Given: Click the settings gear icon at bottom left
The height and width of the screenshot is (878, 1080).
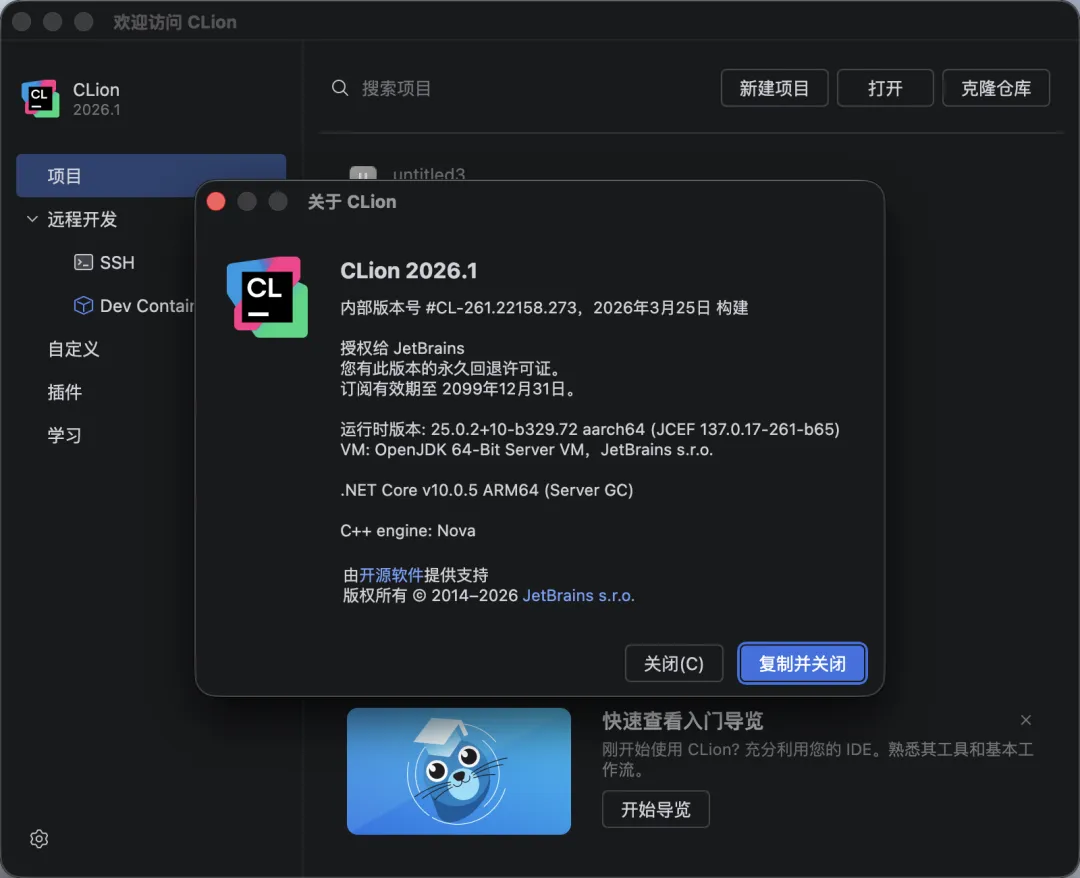Looking at the screenshot, I should point(39,839).
